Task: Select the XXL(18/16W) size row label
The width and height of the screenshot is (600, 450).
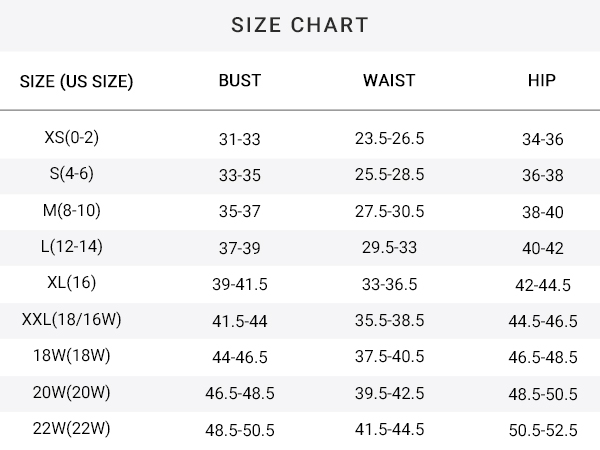Action: pos(72,319)
